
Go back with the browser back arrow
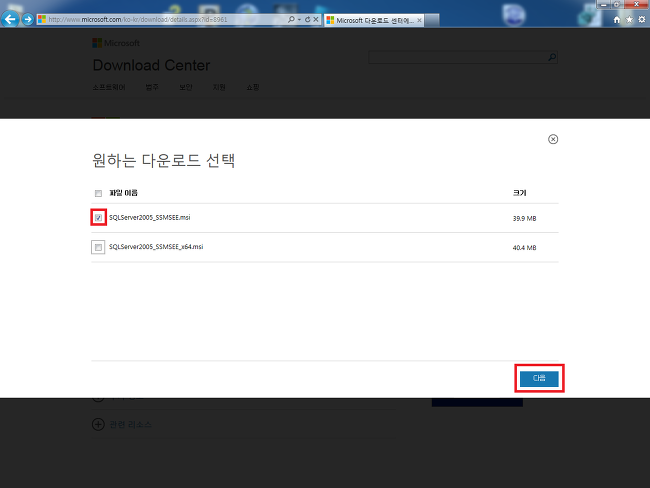point(10,19)
